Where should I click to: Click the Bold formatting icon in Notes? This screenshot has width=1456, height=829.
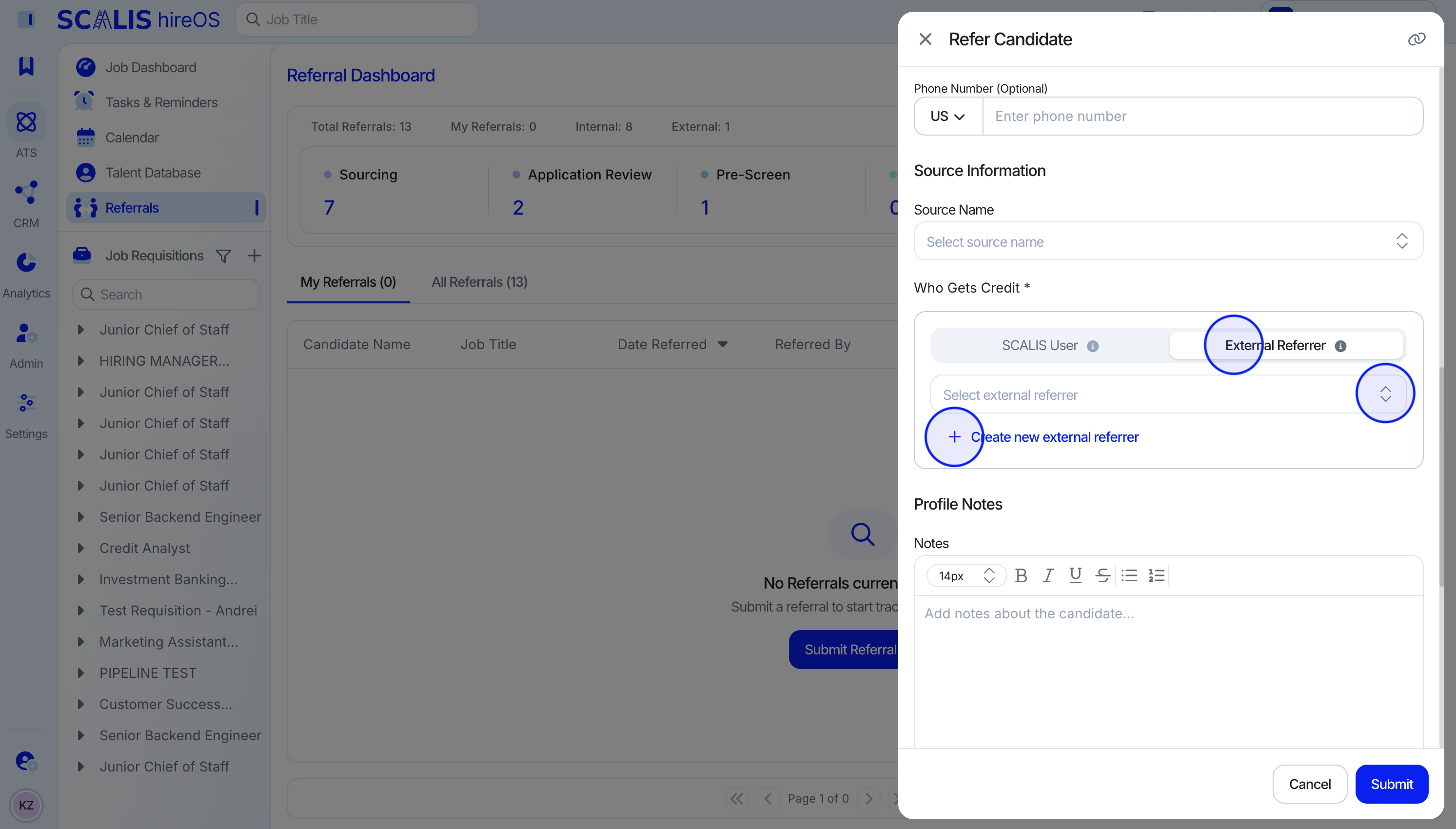(1021, 575)
